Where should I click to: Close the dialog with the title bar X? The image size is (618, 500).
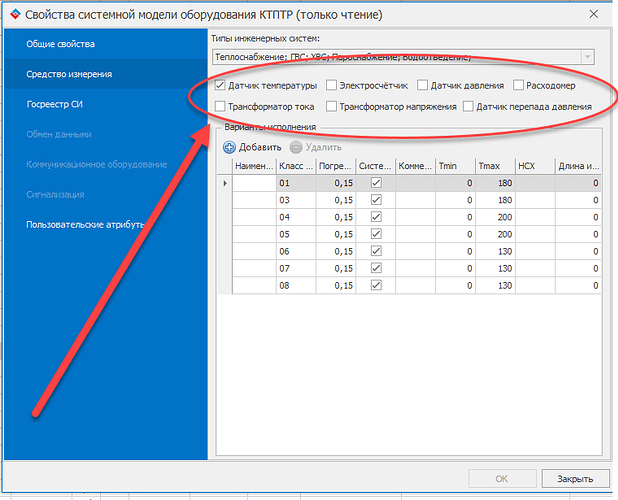[x=595, y=14]
